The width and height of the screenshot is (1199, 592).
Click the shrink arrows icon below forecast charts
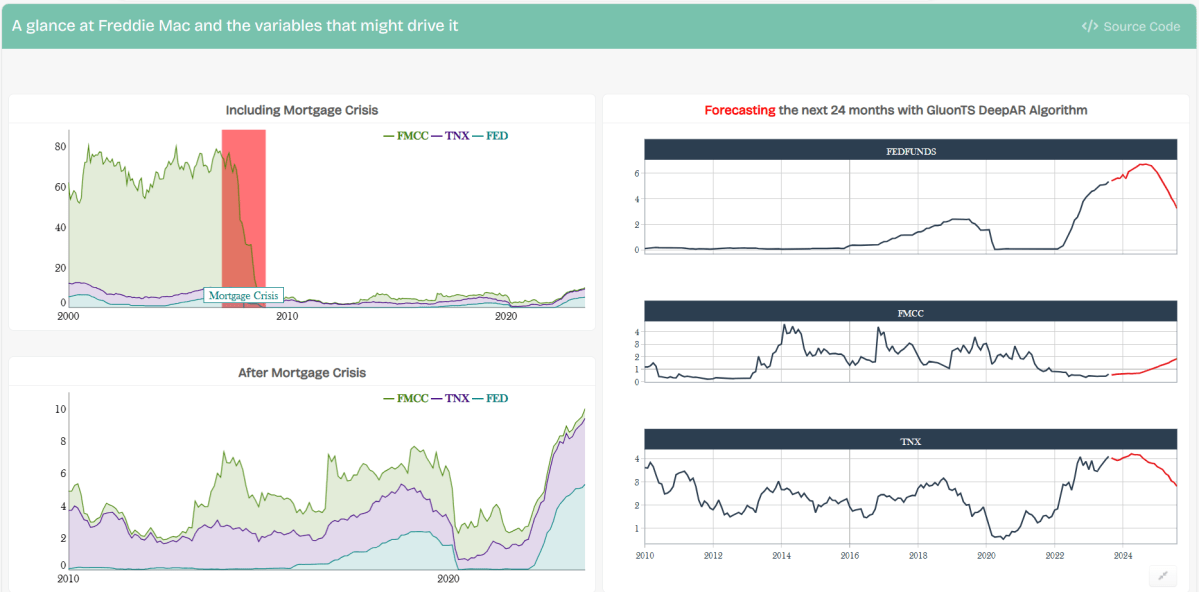click(1161, 576)
